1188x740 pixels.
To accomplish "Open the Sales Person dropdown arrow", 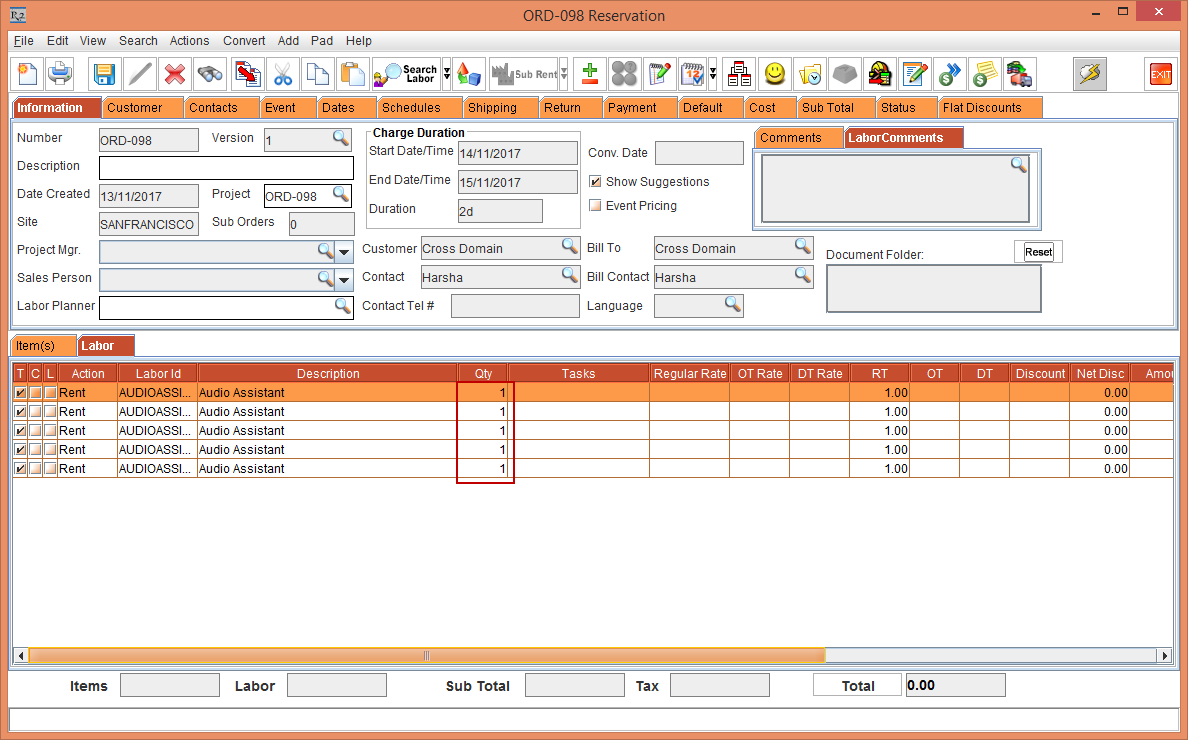I will tap(344, 280).
